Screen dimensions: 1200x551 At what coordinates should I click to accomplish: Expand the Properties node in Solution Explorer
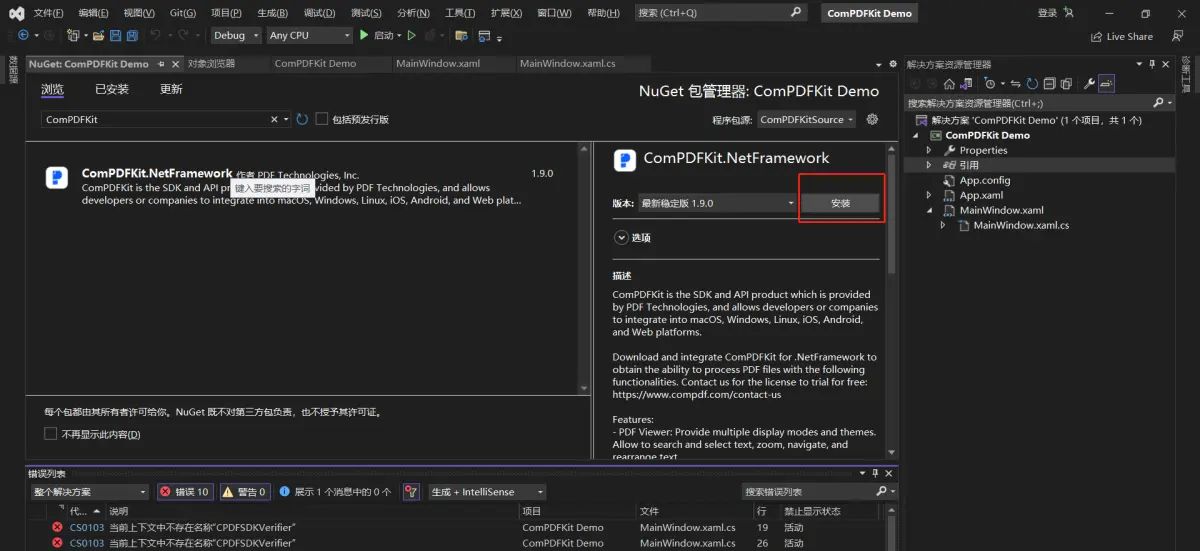(929, 150)
